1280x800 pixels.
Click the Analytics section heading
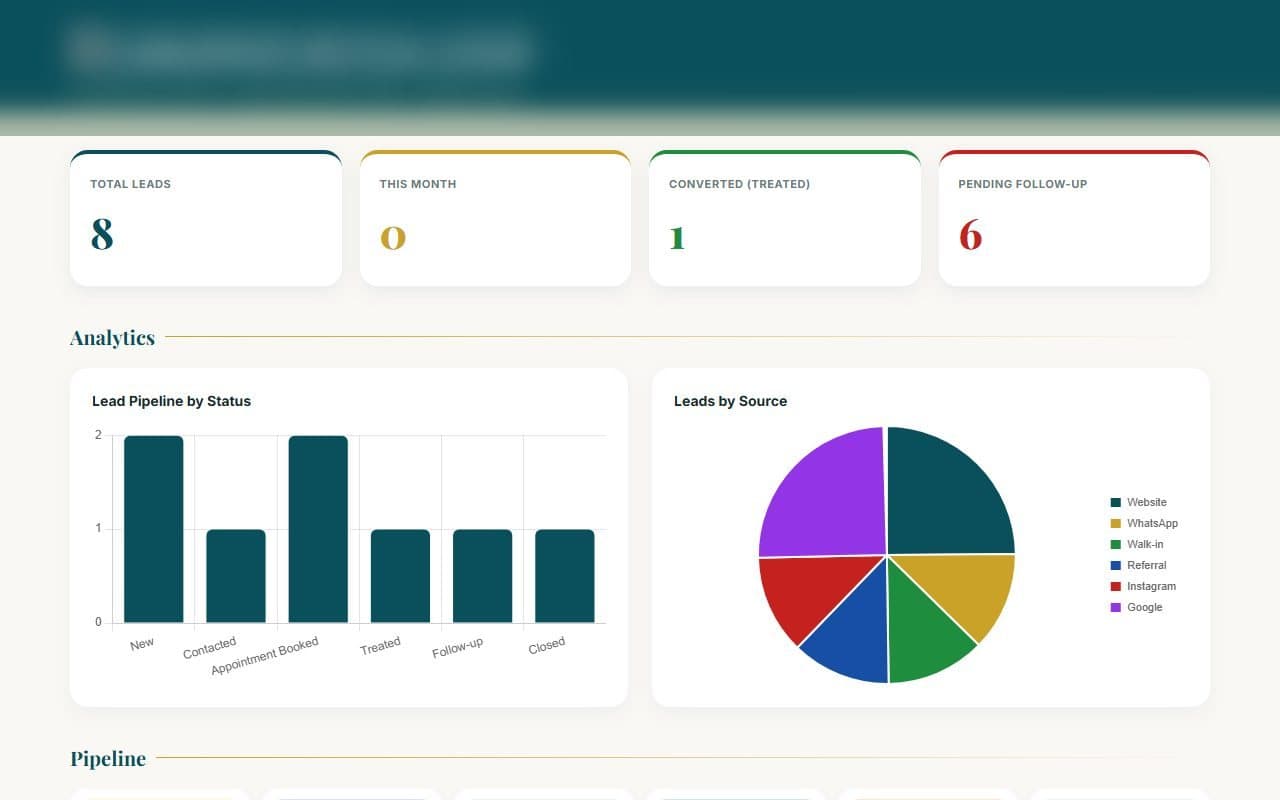coord(112,338)
